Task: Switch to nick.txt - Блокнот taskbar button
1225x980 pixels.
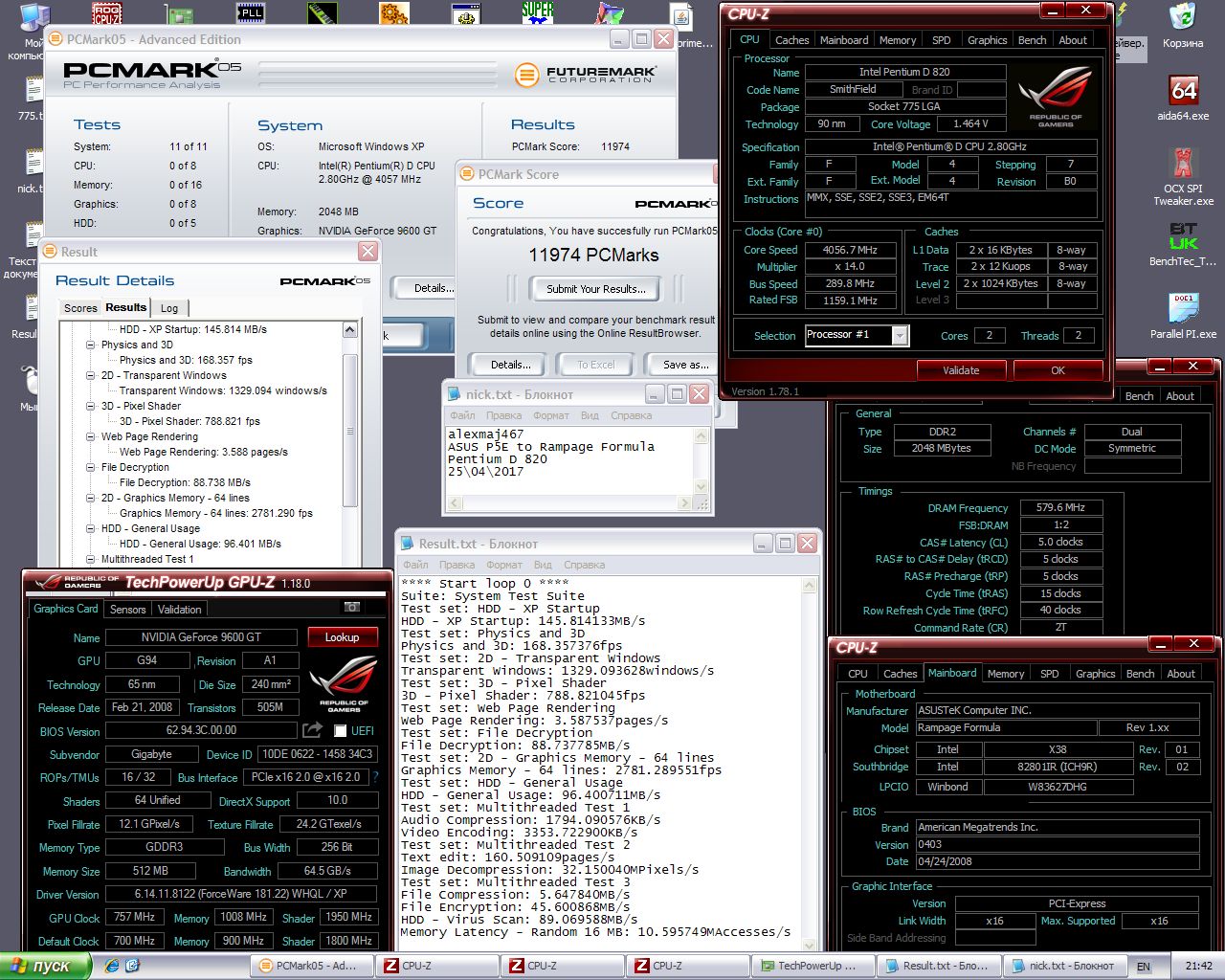Action: (x=1064, y=966)
